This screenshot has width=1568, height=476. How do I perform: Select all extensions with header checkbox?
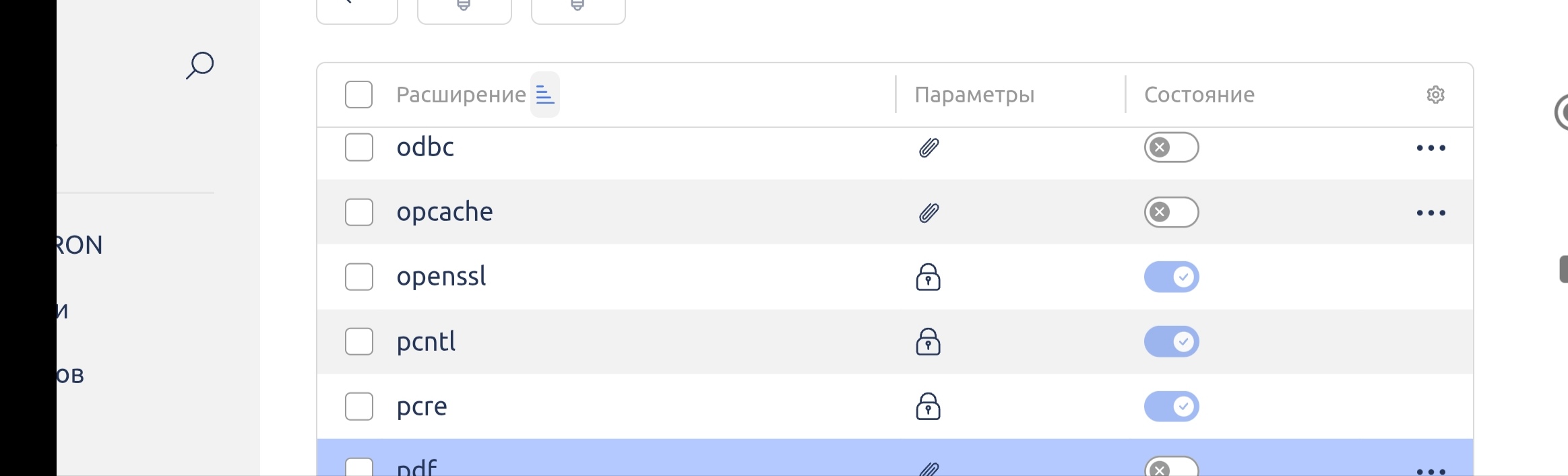(358, 95)
